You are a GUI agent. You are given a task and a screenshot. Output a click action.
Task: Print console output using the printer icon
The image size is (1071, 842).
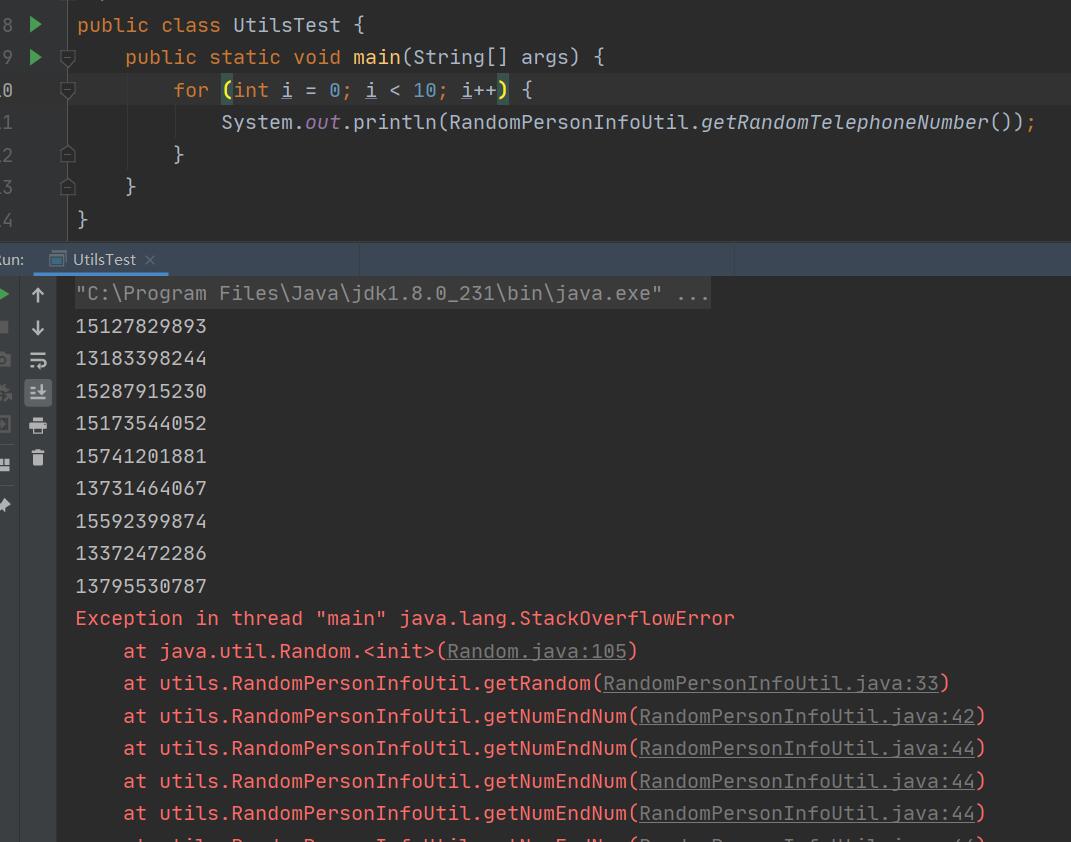pos(38,425)
